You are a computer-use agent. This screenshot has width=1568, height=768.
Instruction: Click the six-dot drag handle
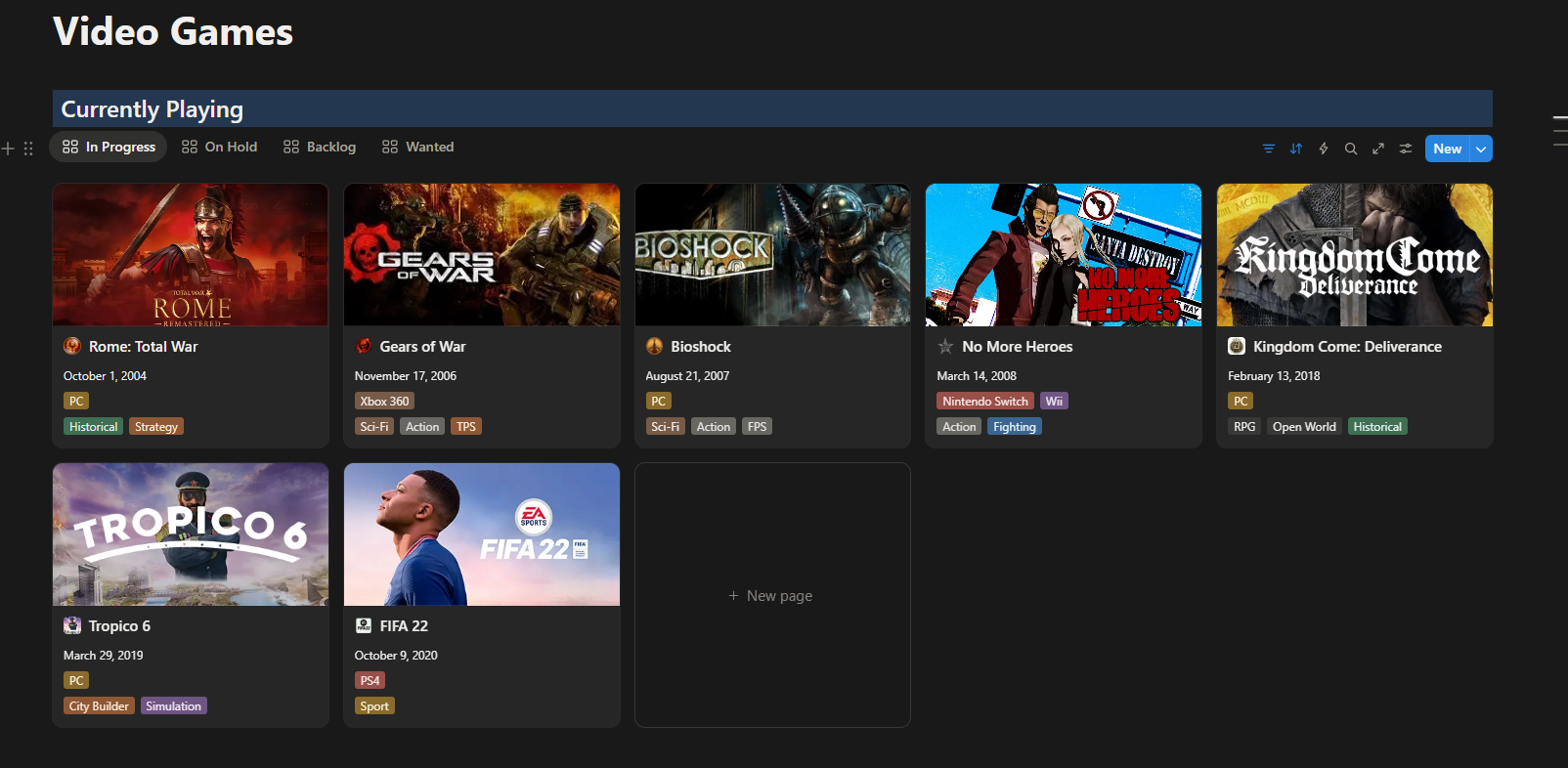click(28, 149)
